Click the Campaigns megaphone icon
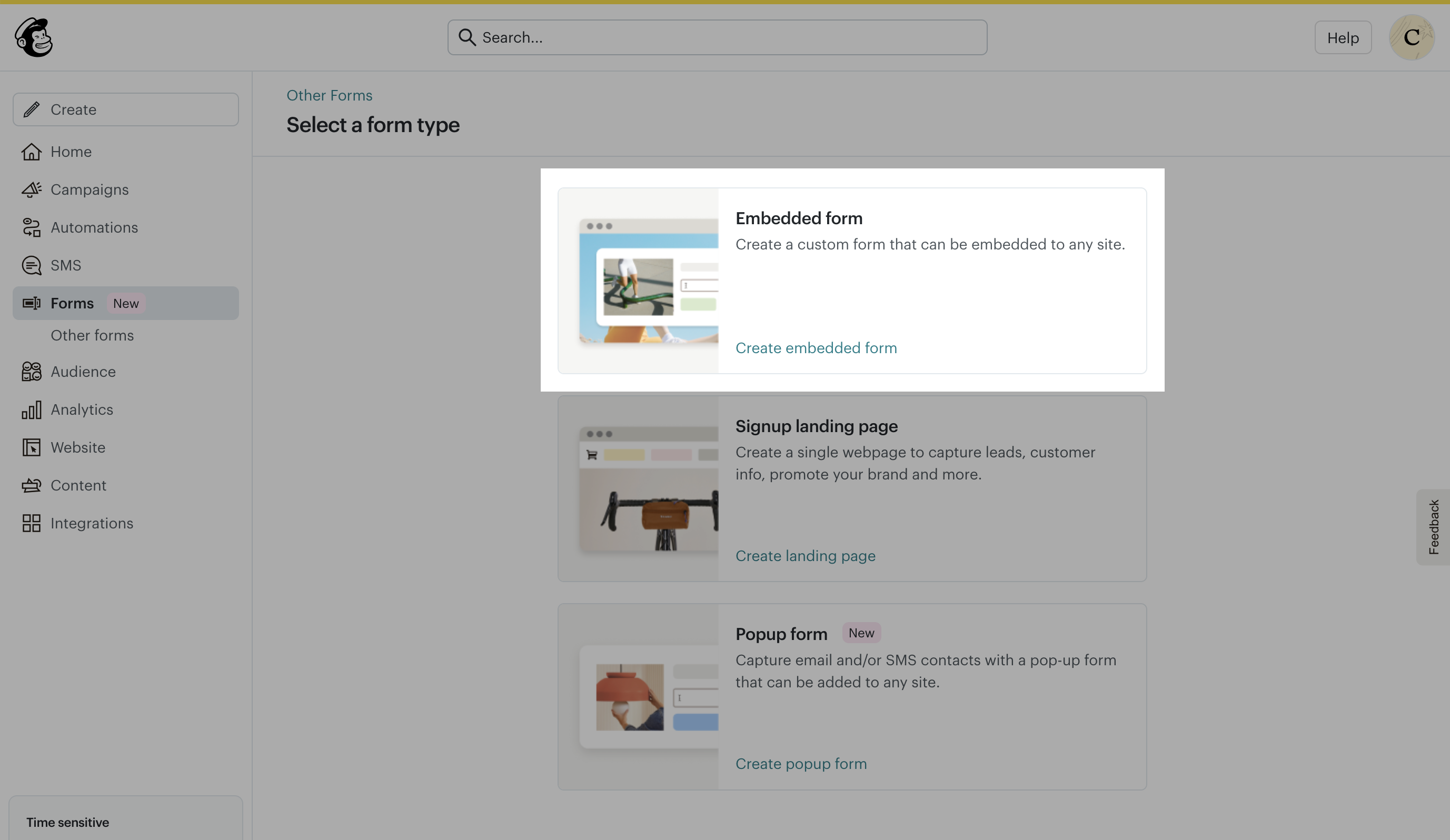 pyautogui.click(x=32, y=190)
